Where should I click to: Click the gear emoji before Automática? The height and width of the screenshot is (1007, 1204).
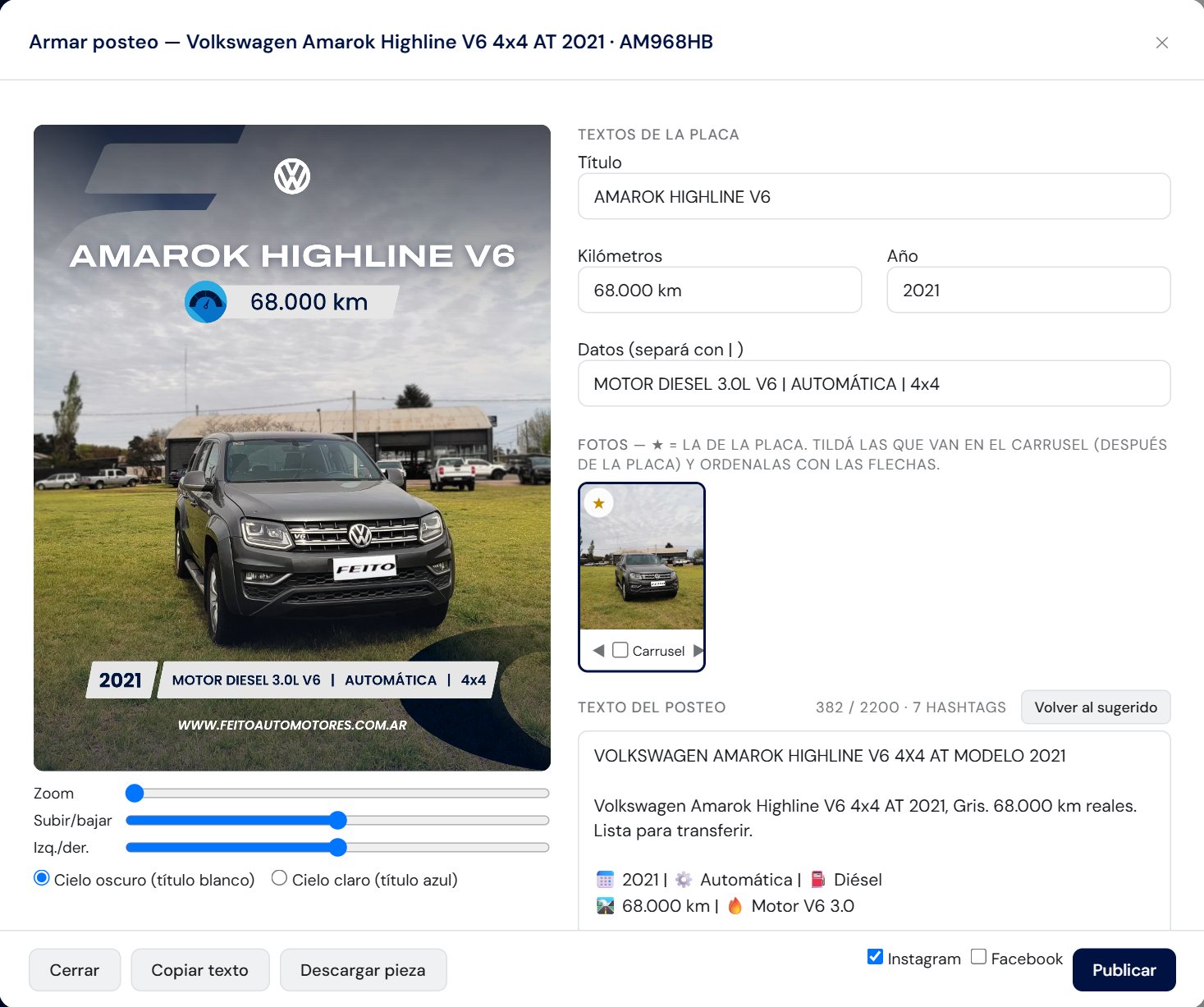[x=683, y=880]
